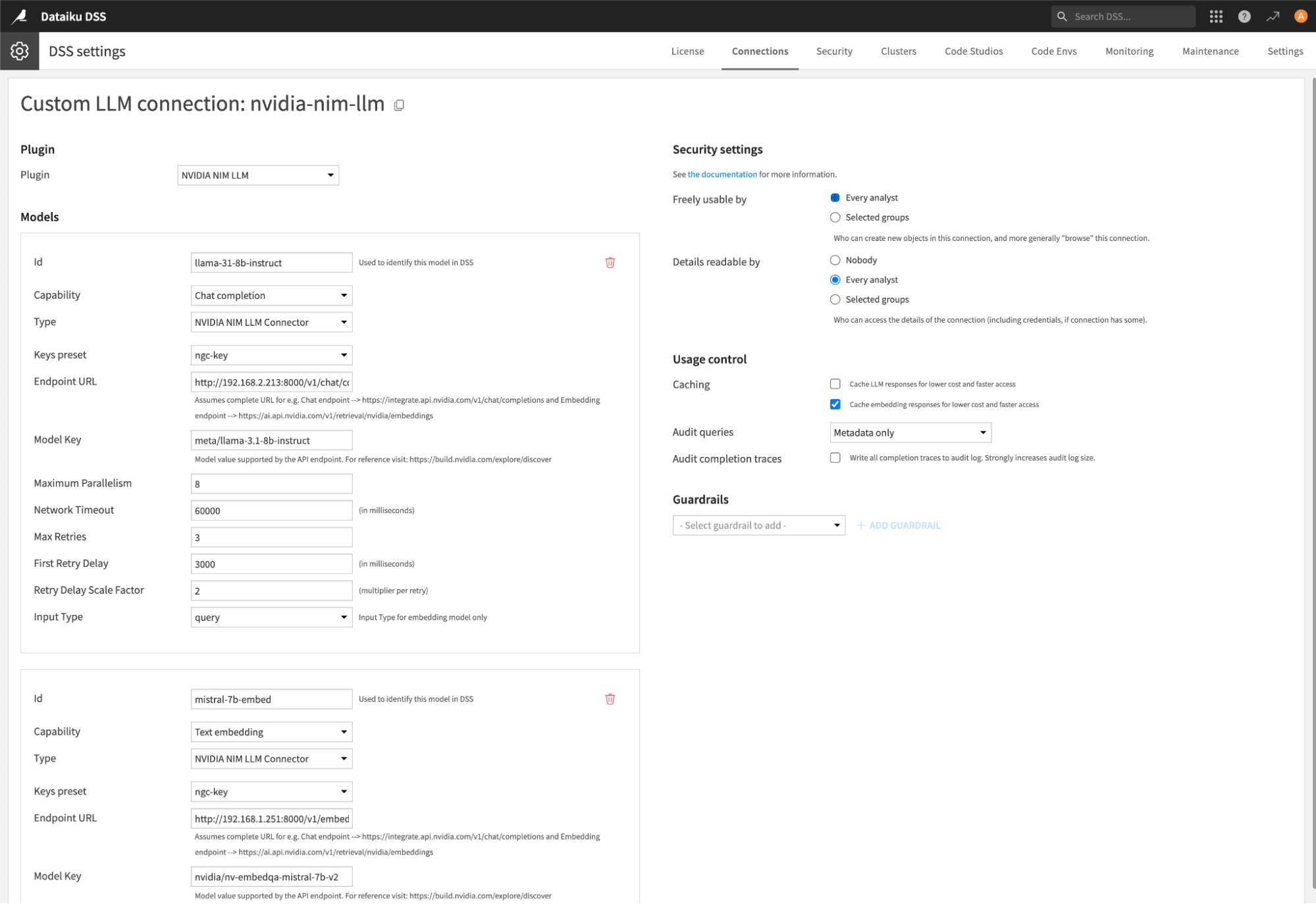
Task: Click the activity trend arrow icon
Action: point(1272,16)
